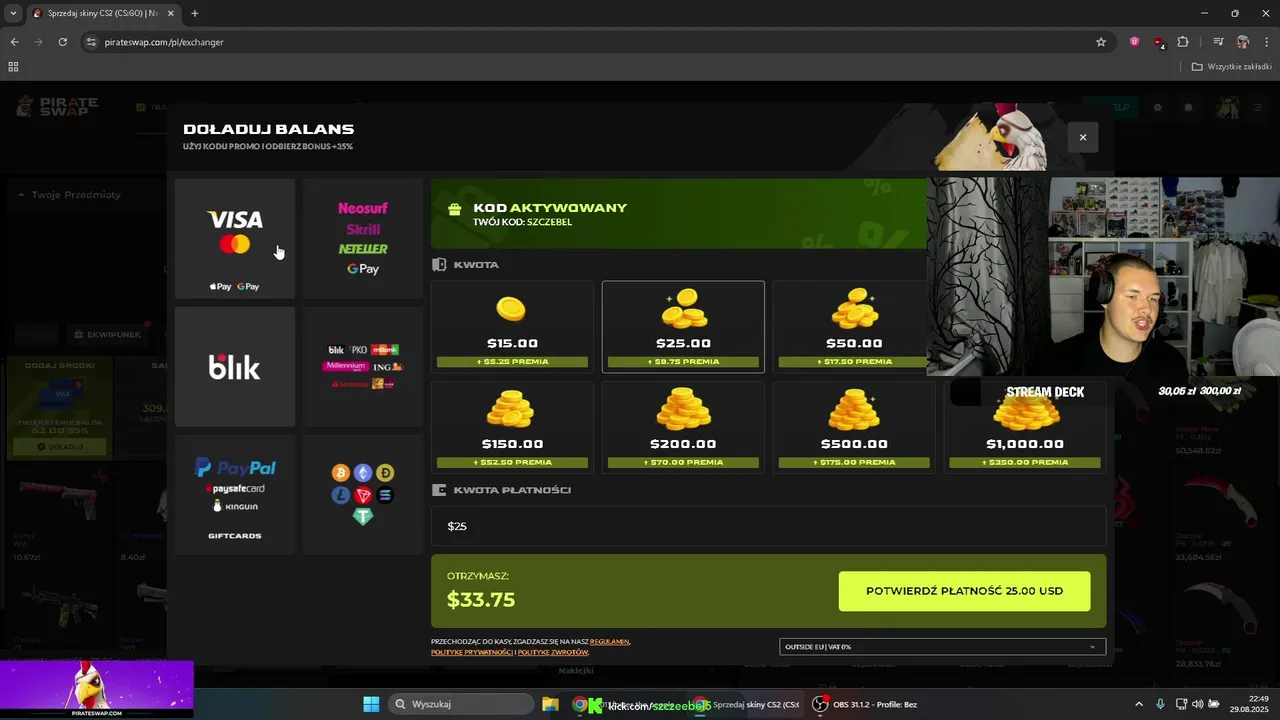Screen dimensions: 1280x720
Task: Open the red extension with badge 4
Action: coord(1158,42)
